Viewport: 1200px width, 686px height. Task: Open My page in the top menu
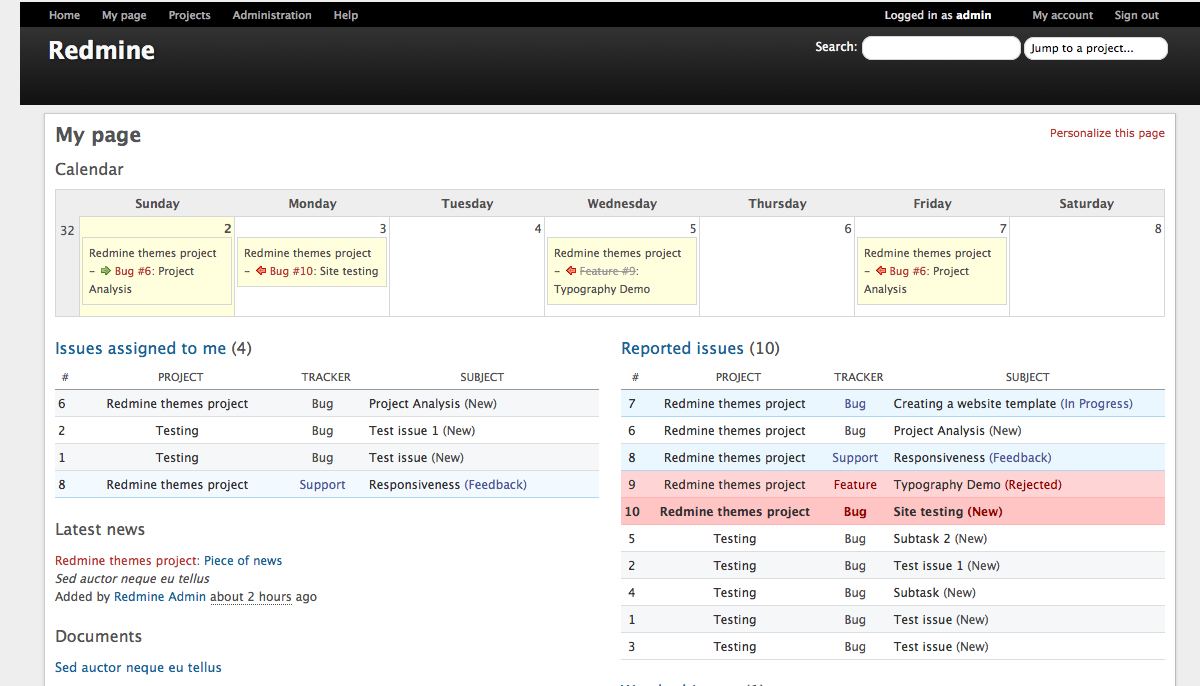(124, 15)
